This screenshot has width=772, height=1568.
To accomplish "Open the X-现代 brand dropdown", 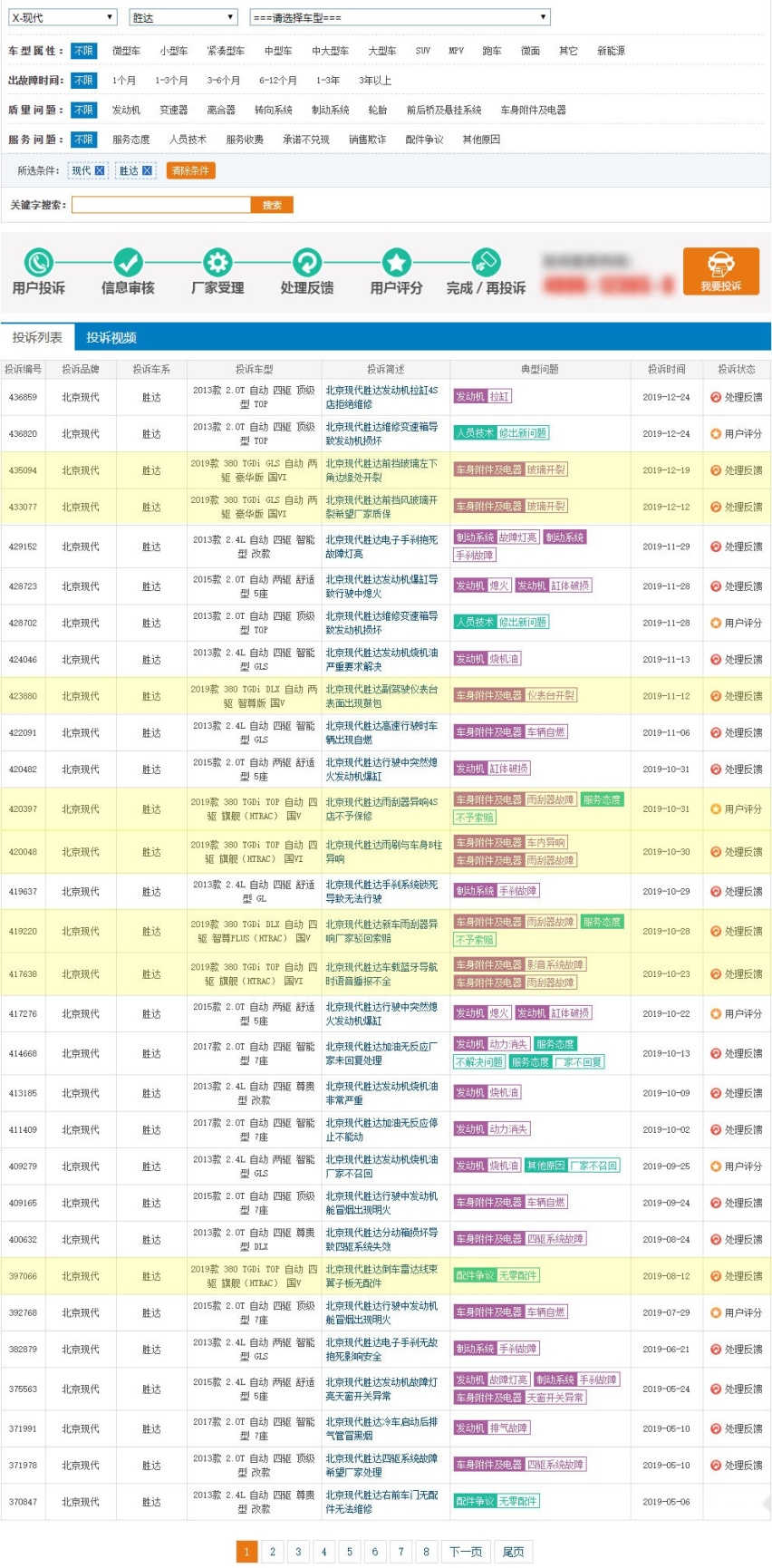I will 63,17.
